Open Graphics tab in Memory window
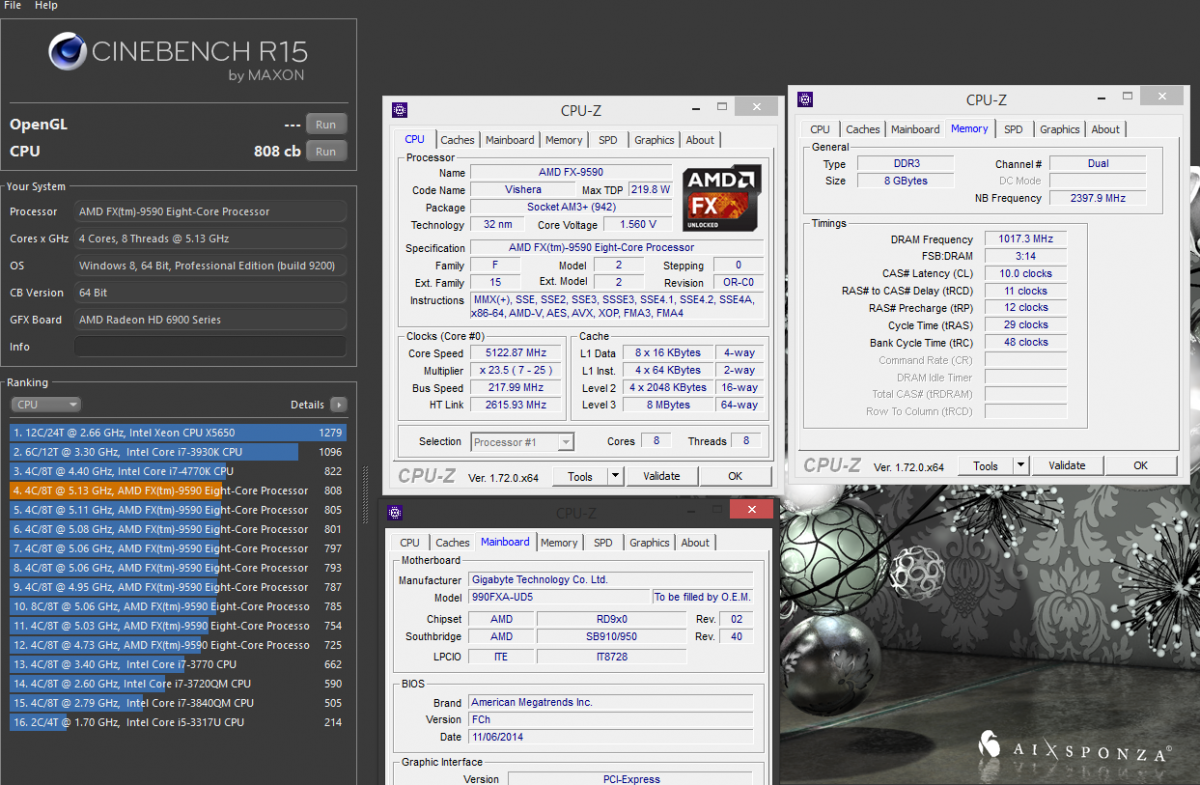1200x785 pixels. click(1059, 129)
